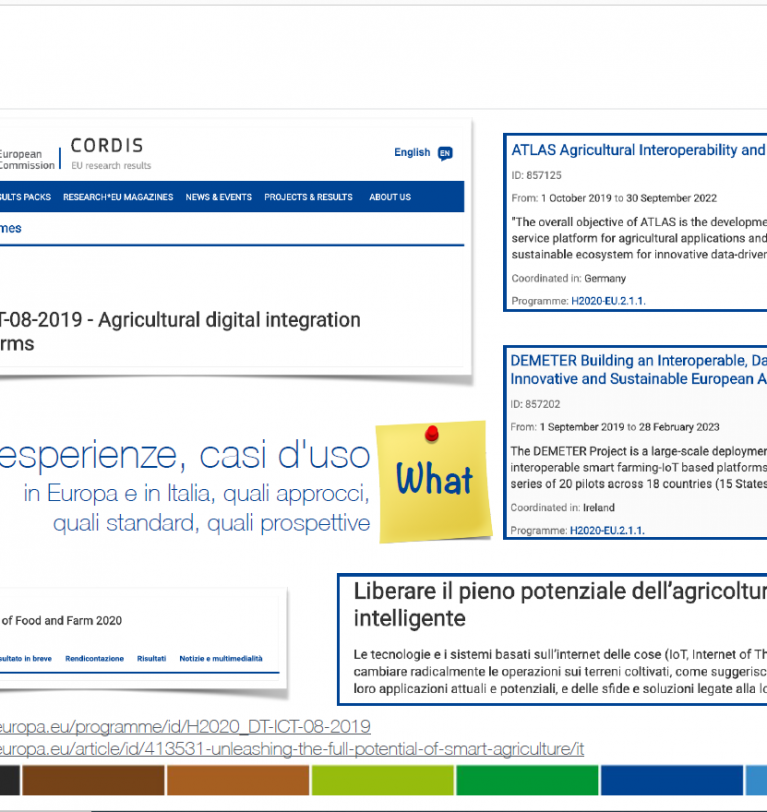This screenshot has height=812, width=767.
Task: Click 'quali standard, quali prospettive' line
Action: coord(211,523)
